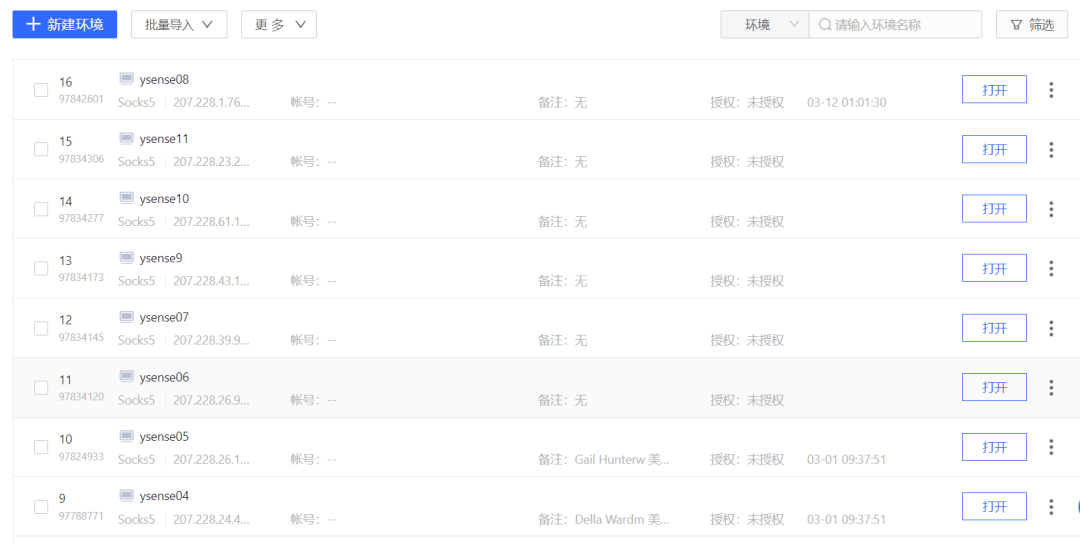Open three-dot menu for ysense07
Image resolution: width=1080 pixels, height=544 pixels.
[1051, 328]
